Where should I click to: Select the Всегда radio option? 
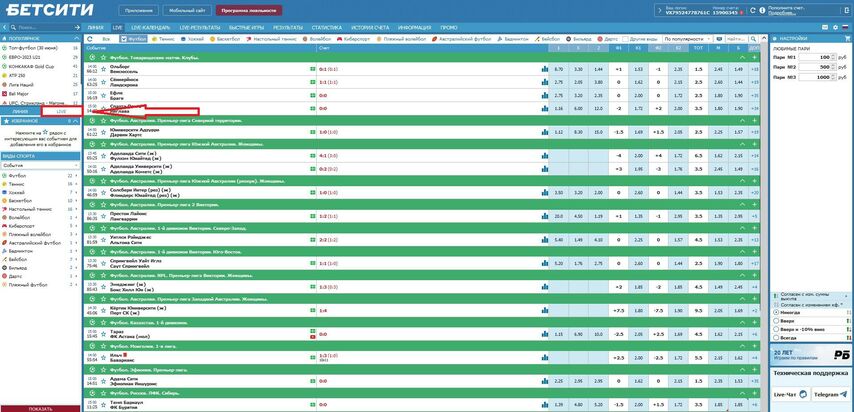pos(776,338)
